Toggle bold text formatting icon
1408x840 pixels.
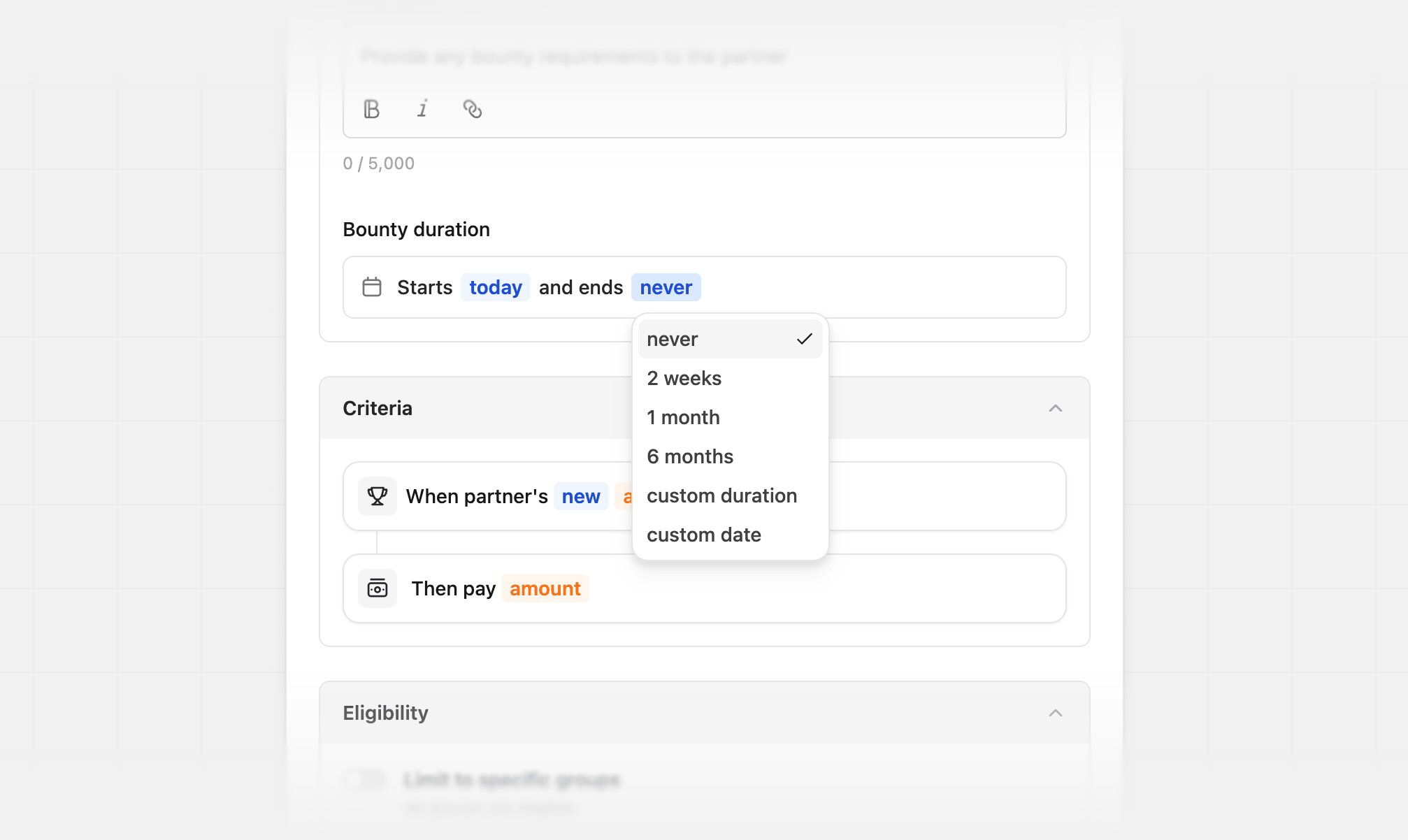pyautogui.click(x=372, y=109)
